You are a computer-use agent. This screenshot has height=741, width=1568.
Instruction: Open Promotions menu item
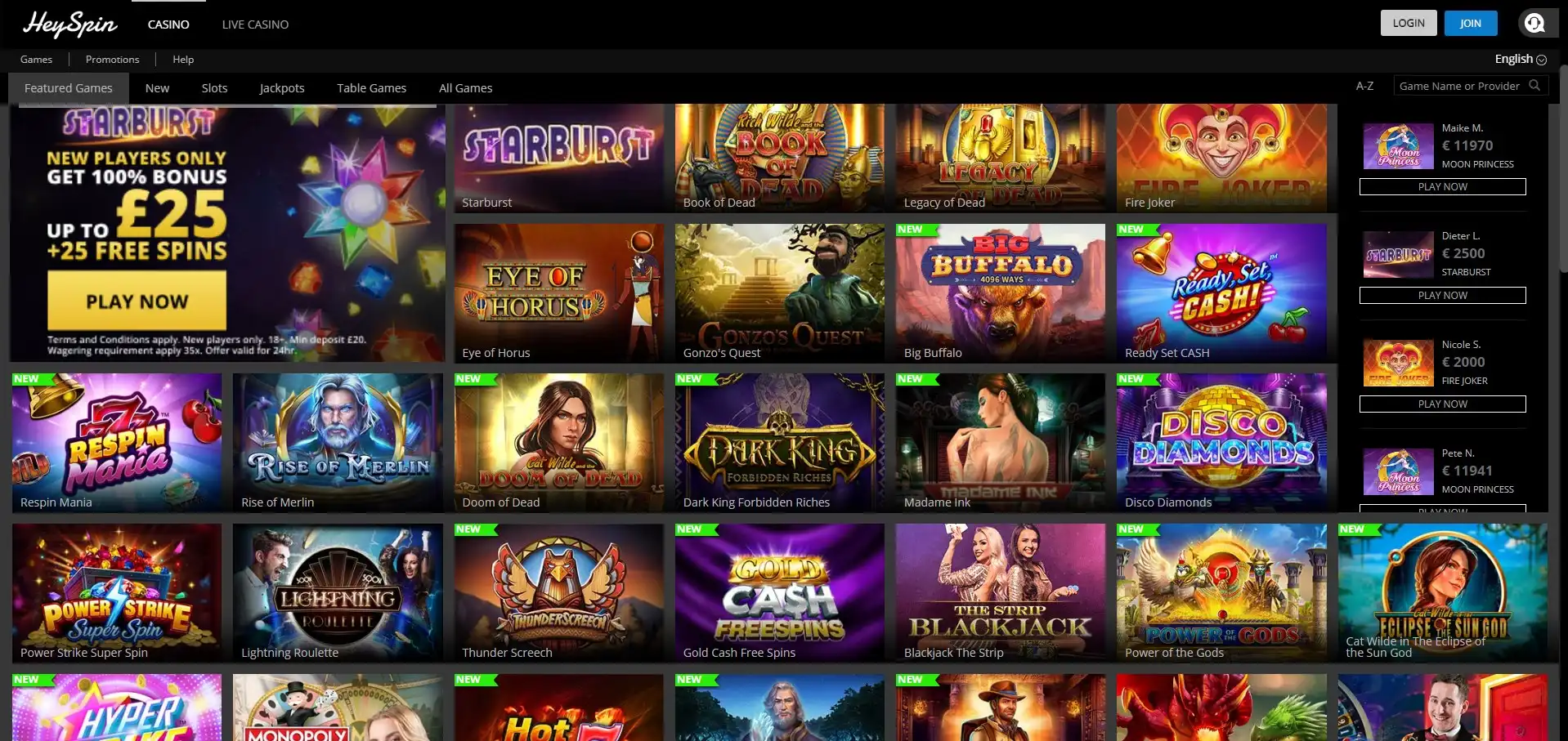pyautogui.click(x=112, y=60)
